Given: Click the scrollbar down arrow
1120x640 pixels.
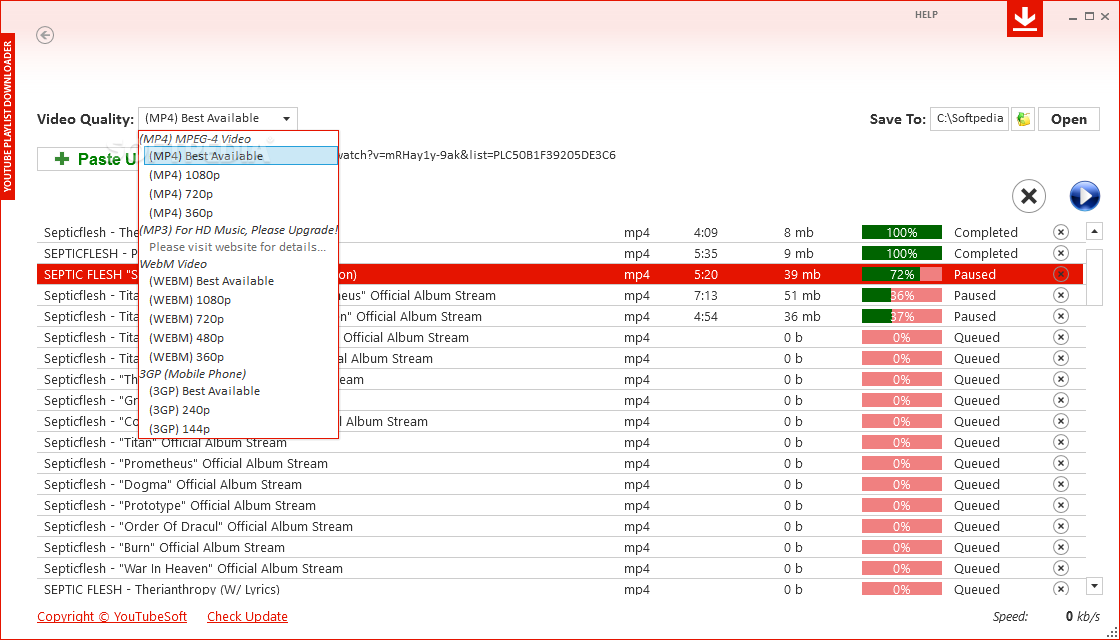Looking at the screenshot, I should 1094,586.
